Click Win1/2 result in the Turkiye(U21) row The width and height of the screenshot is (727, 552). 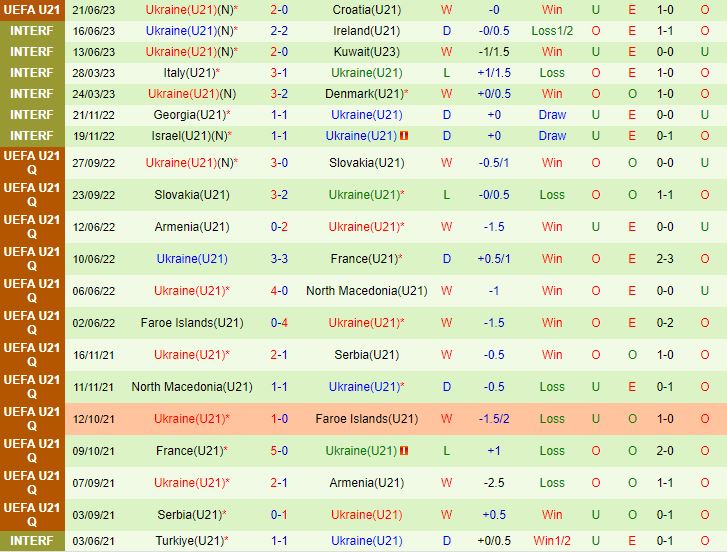pyautogui.click(x=552, y=541)
